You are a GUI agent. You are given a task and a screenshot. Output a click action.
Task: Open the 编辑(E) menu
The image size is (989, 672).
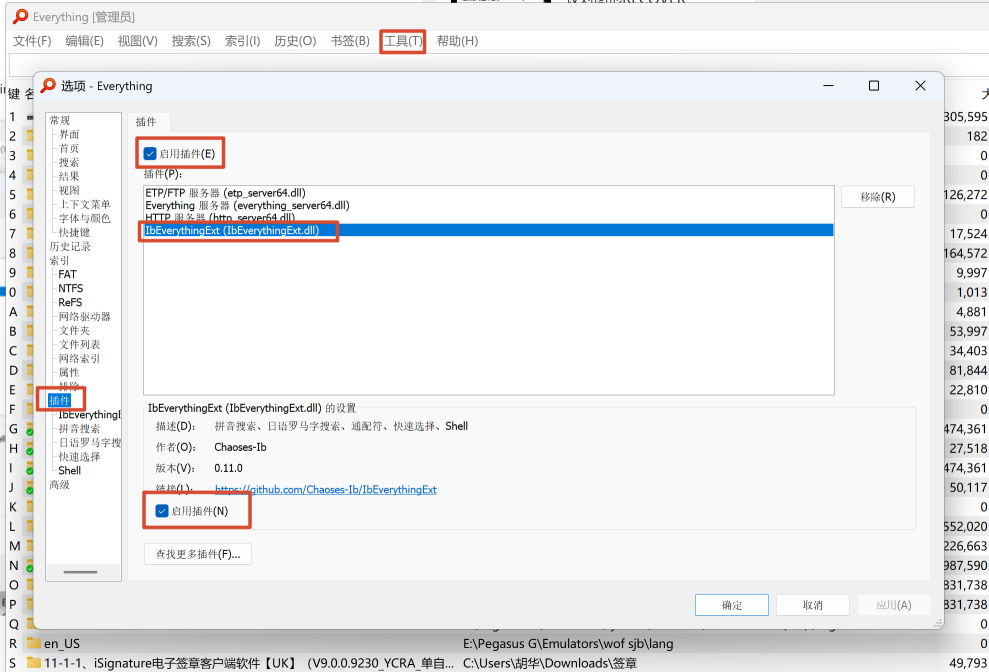click(85, 41)
